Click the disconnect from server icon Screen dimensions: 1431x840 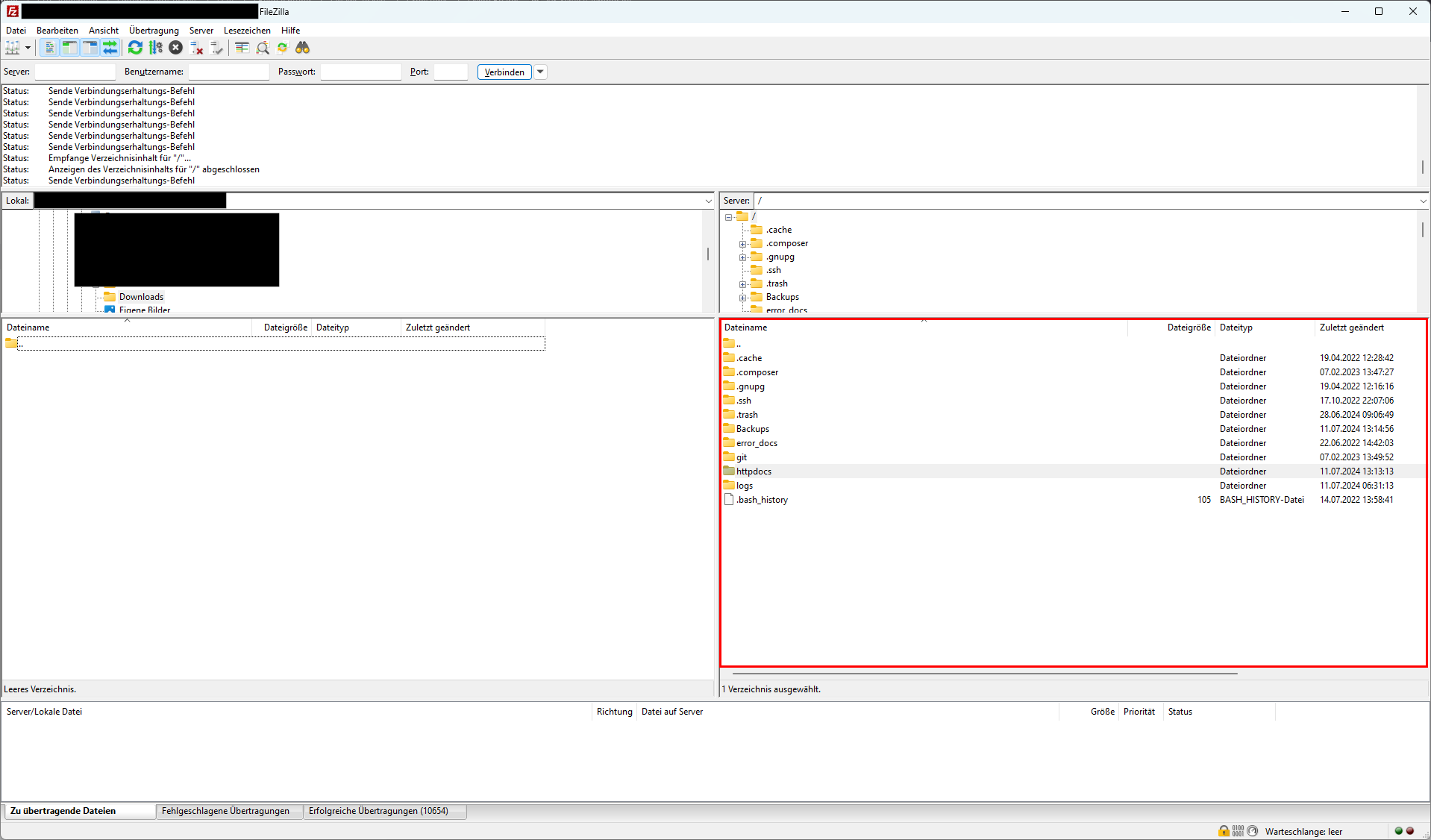pyautogui.click(x=196, y=48)
